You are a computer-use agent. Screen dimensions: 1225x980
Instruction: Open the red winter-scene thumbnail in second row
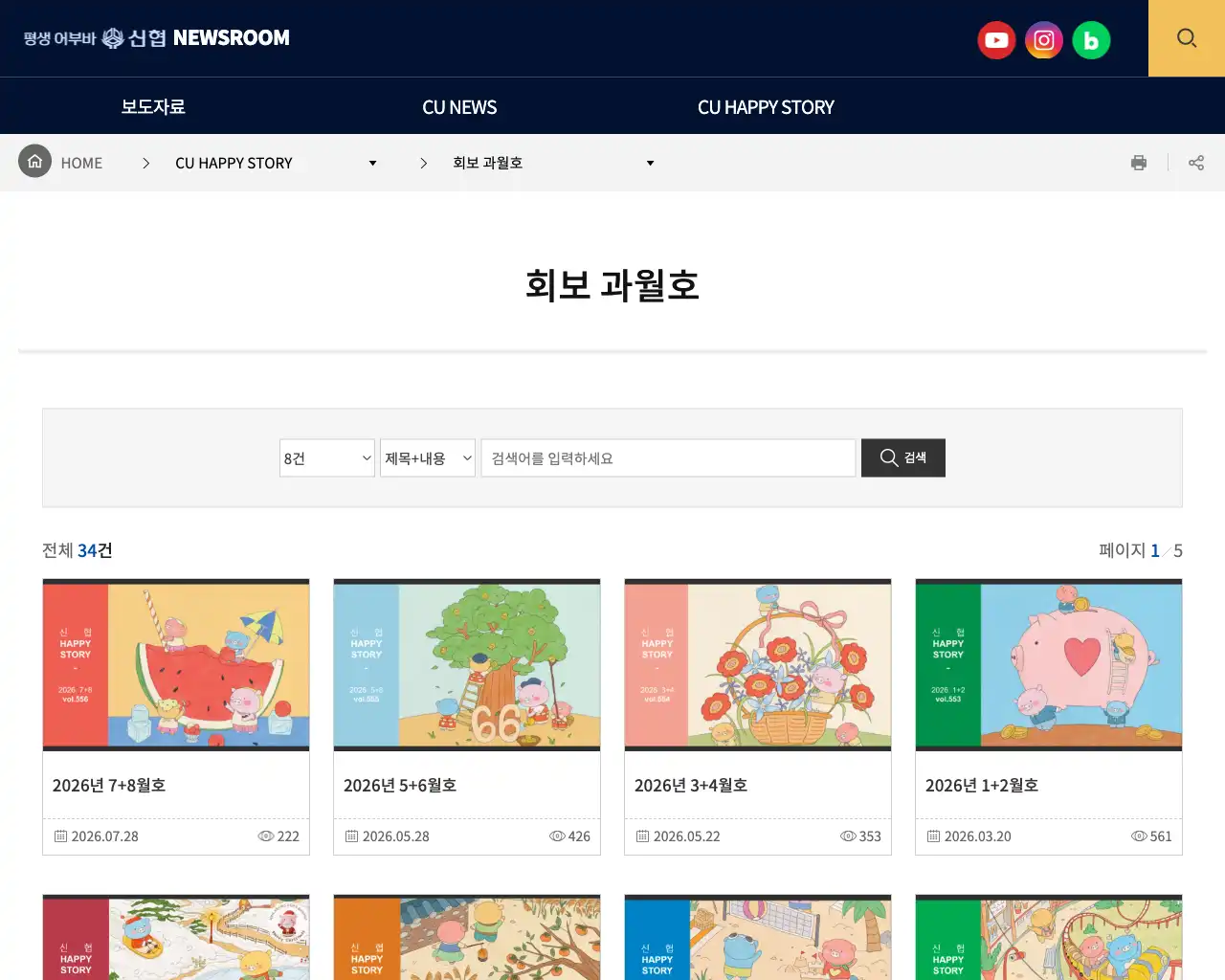pos(176,937)
